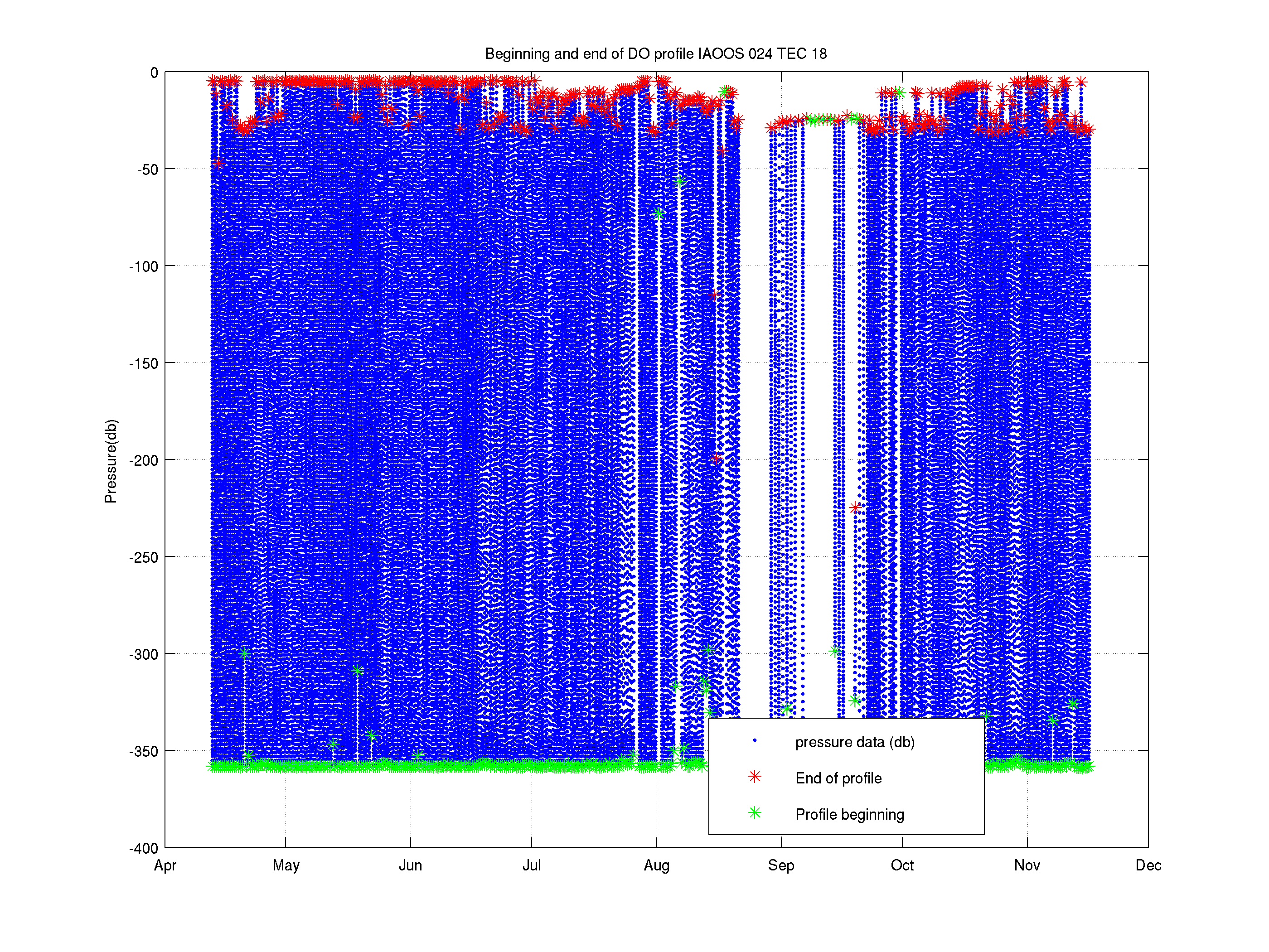Click the 'Jun' x-axis tick label

tap(410, 865)
